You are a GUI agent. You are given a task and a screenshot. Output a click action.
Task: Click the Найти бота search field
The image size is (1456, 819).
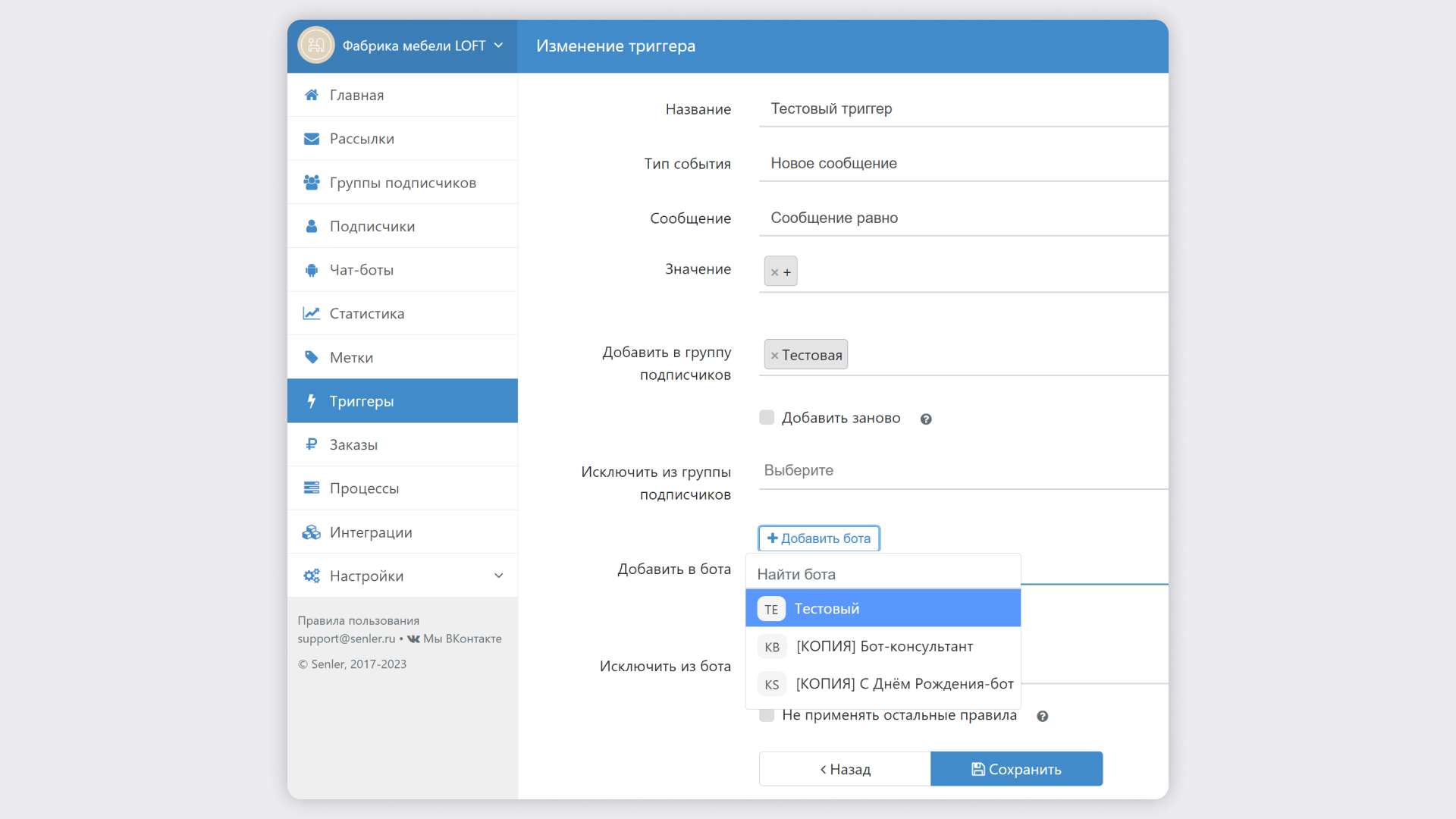tap(883, 574)
